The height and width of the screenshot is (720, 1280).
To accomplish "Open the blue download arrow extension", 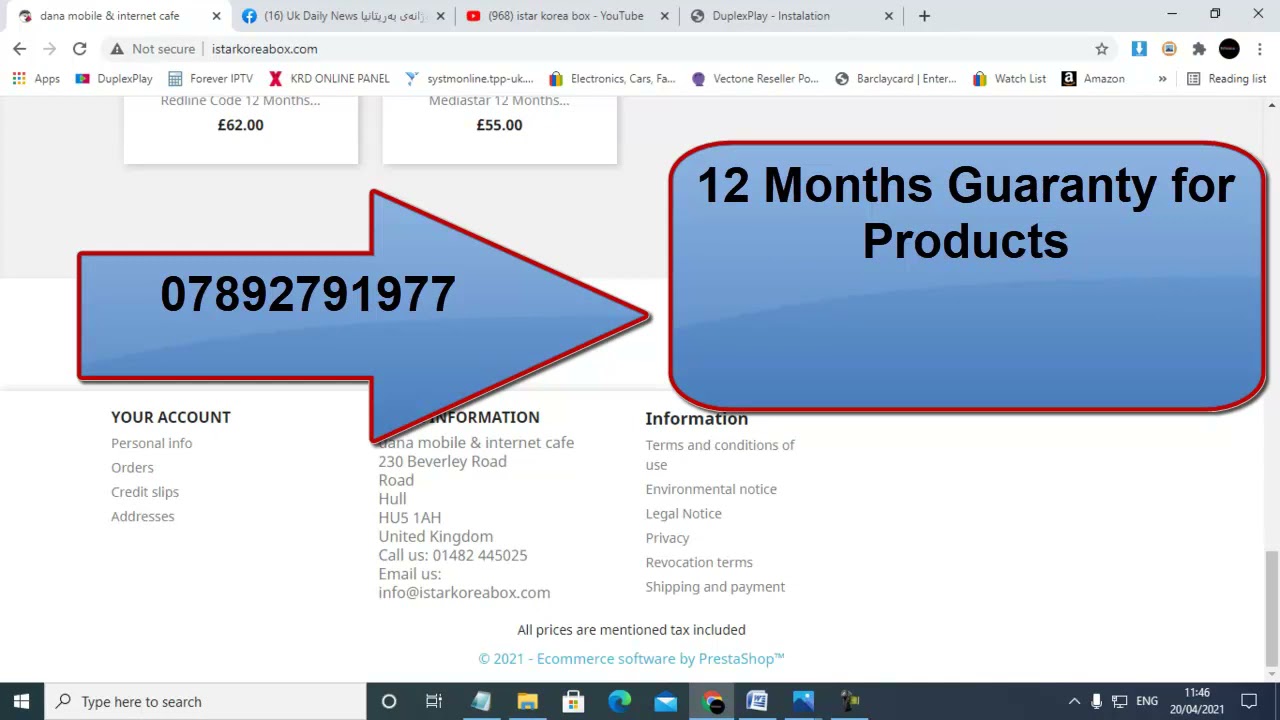I will coord(1138,49).
